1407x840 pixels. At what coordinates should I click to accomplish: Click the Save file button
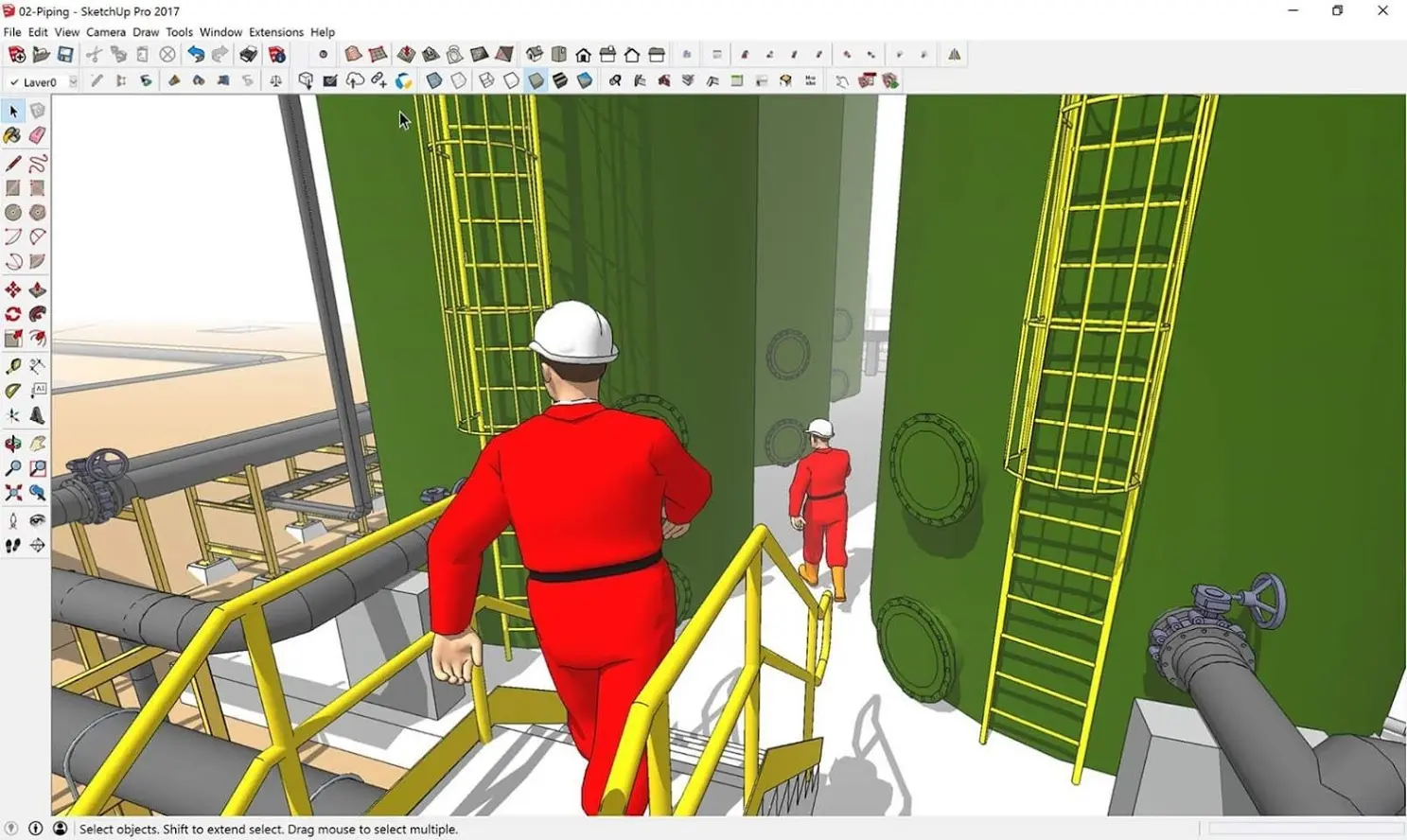pyautogui.click(x=65, y=55)
